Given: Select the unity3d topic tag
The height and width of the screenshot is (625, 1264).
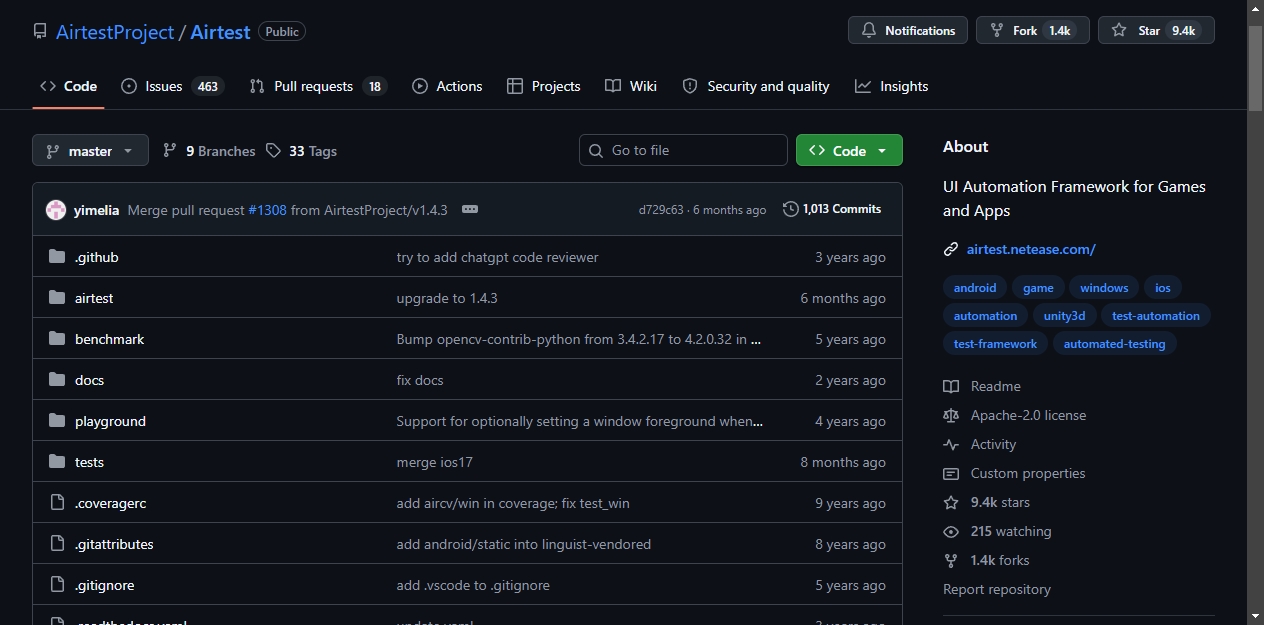Looking at the screenshot, I should [x=1064, y=316].
